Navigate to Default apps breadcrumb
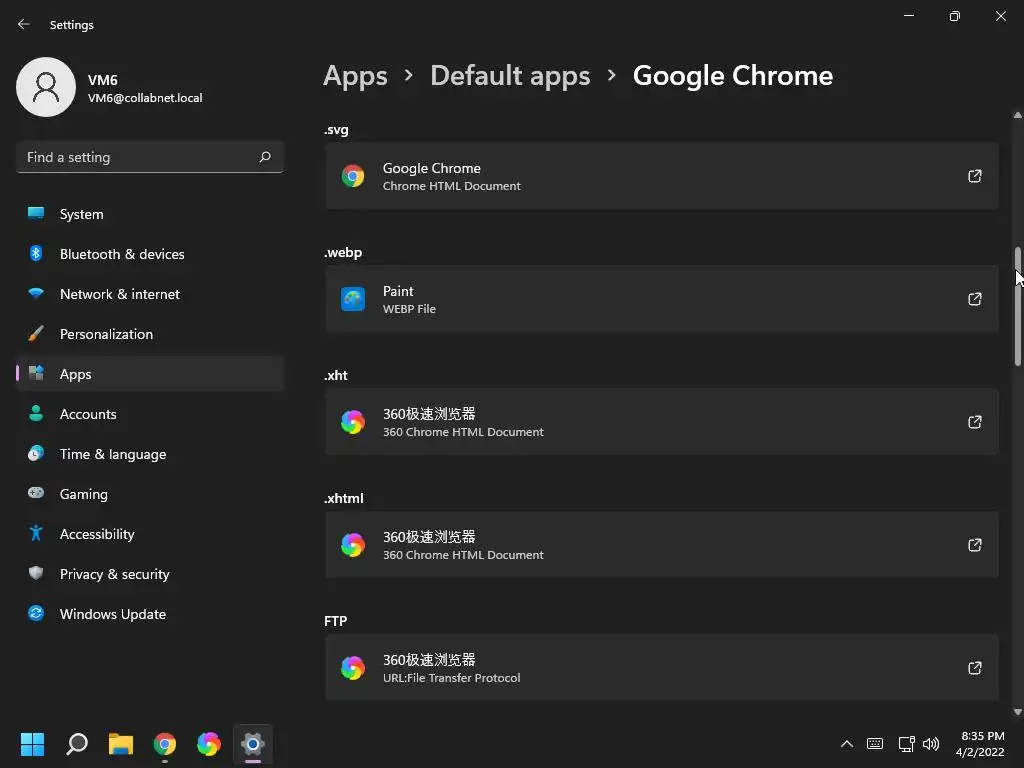1024x768 pixels. pos(510,76)
